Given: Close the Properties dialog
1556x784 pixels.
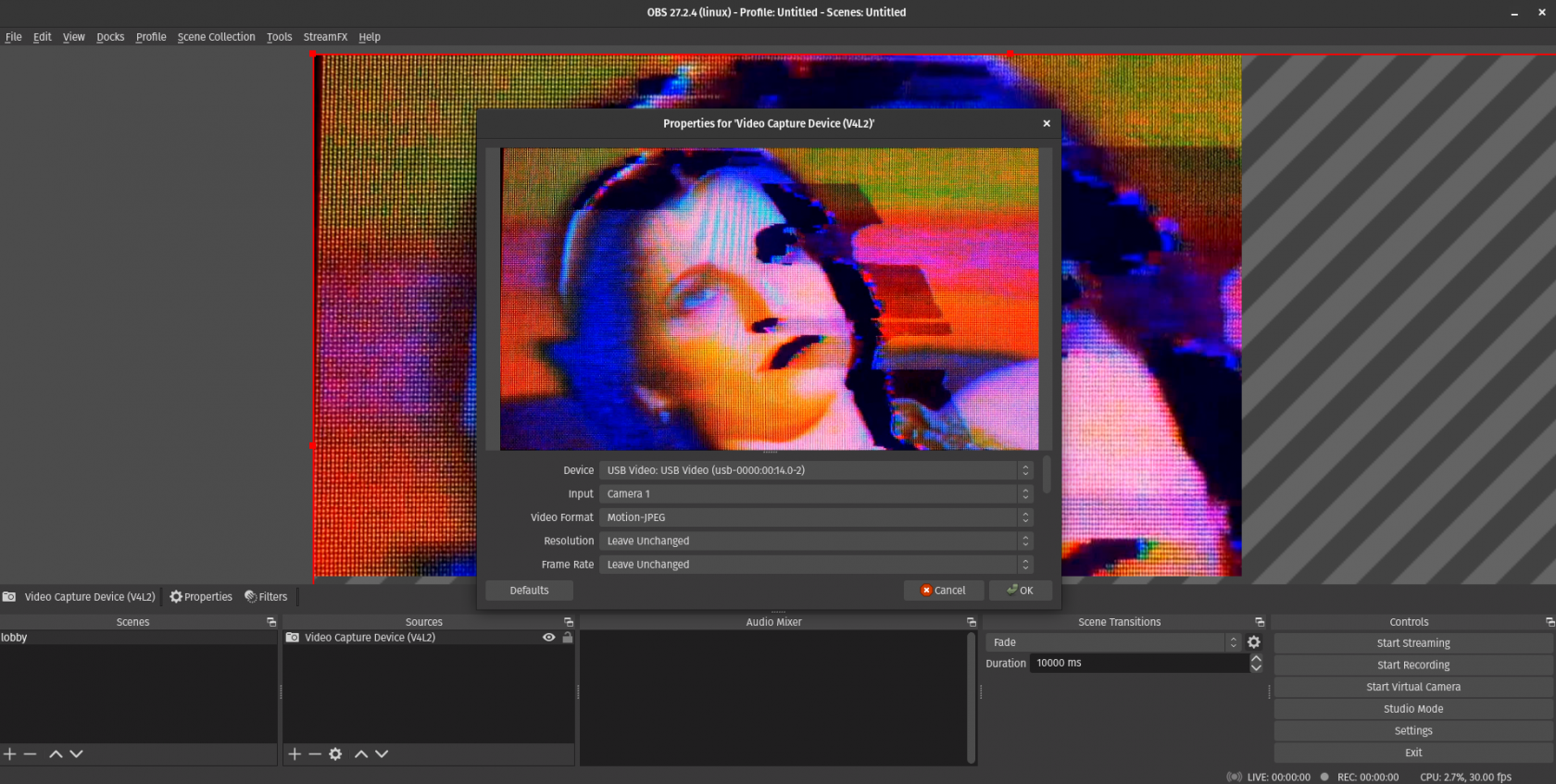Looking at the screenshot, I should [x=1047, y=123].
